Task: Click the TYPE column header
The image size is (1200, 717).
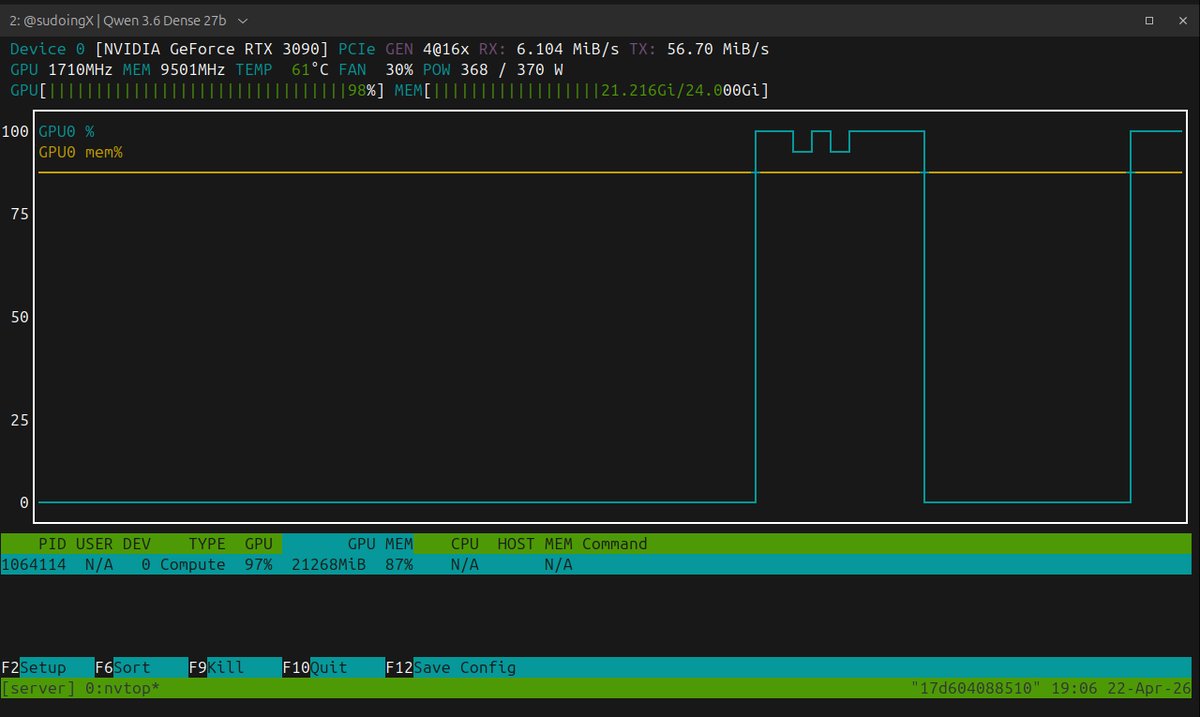Action: pyautogui.click(x=207, y=544)
